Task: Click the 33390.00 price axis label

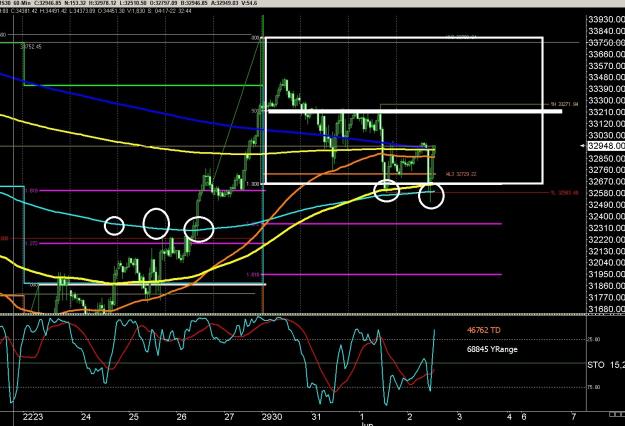Action: coord(606,89)
